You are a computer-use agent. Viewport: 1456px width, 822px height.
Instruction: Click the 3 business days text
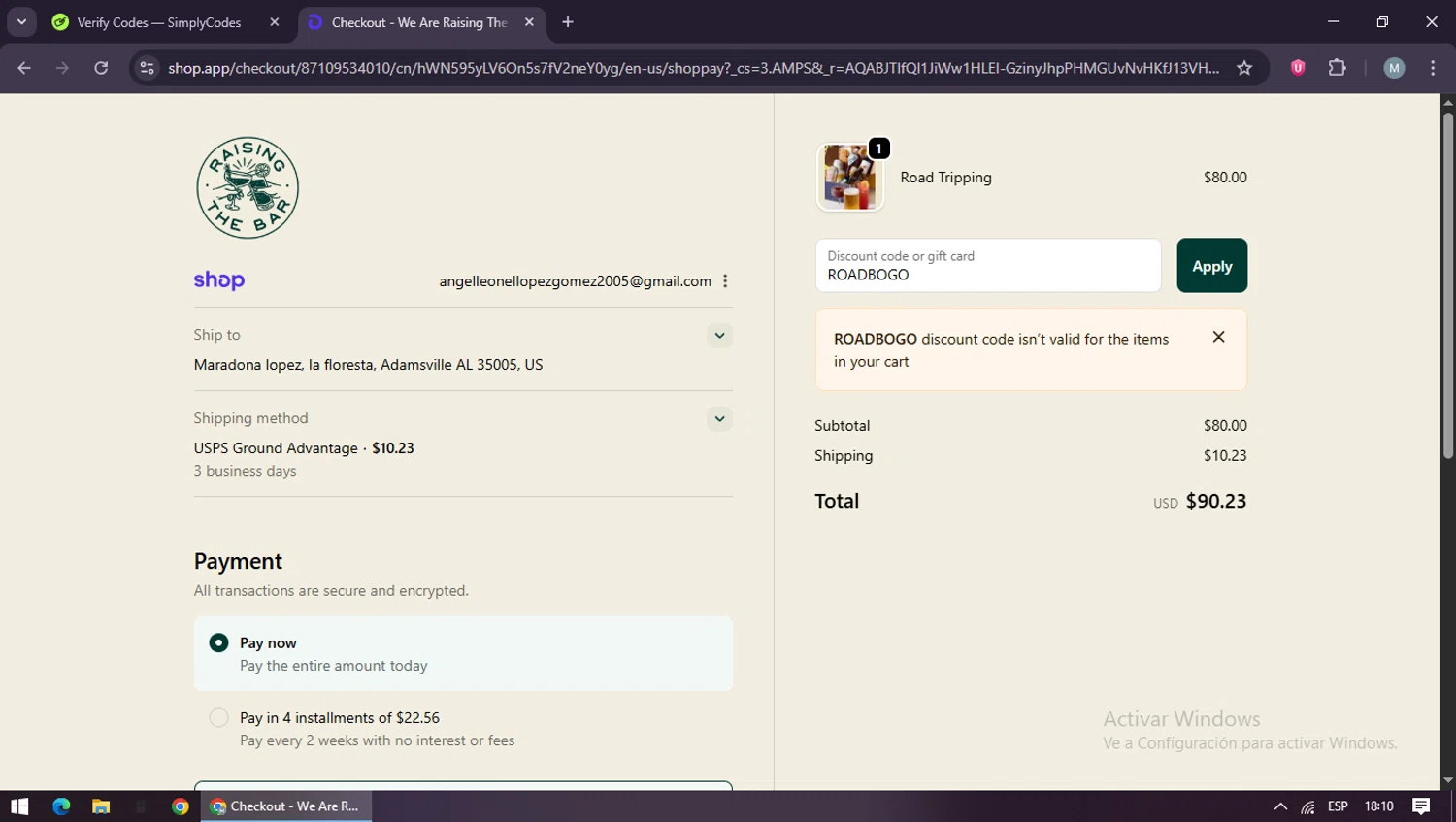[x=245, y=471]
